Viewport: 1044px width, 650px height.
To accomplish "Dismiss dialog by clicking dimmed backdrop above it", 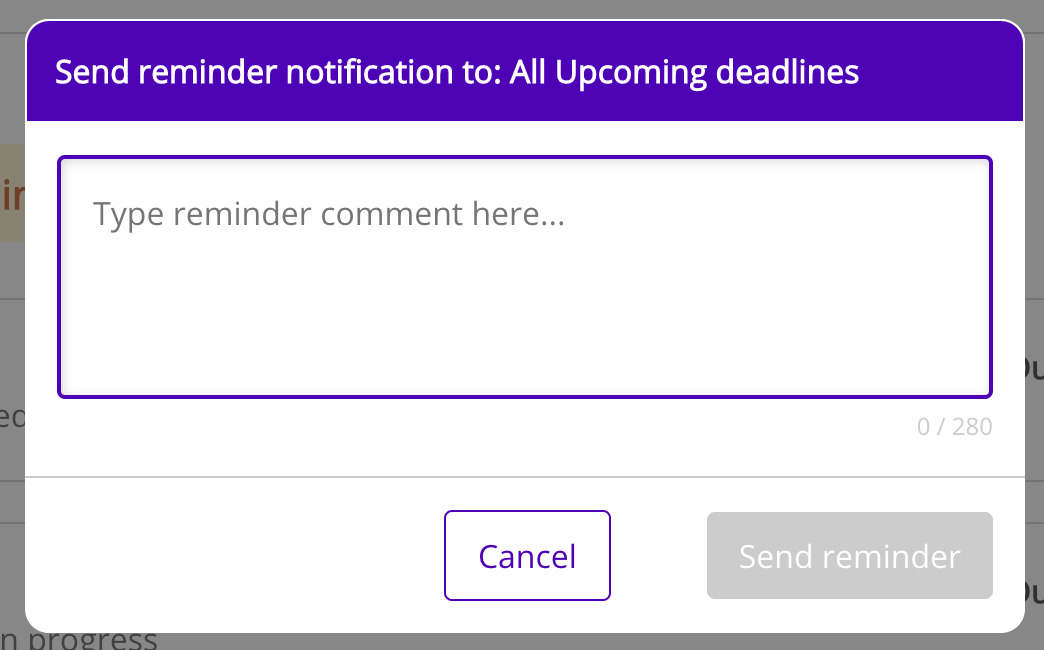I will 522,9.
